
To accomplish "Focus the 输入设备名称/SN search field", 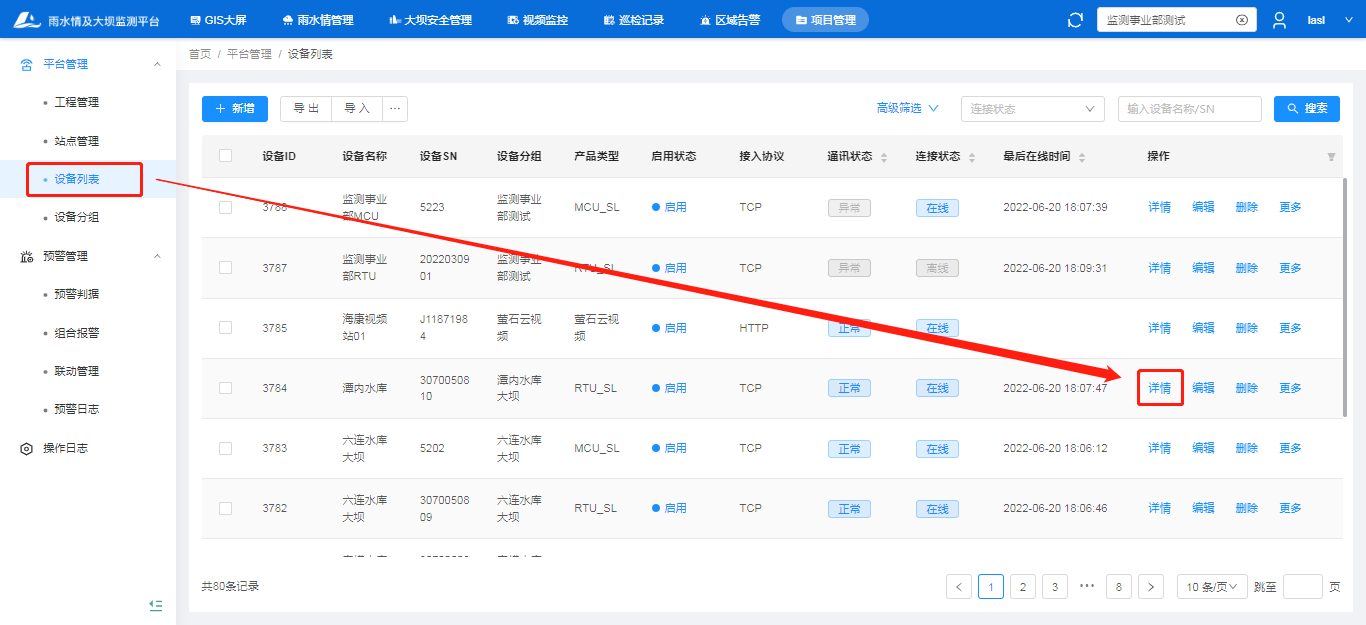I will [1188, 109].
